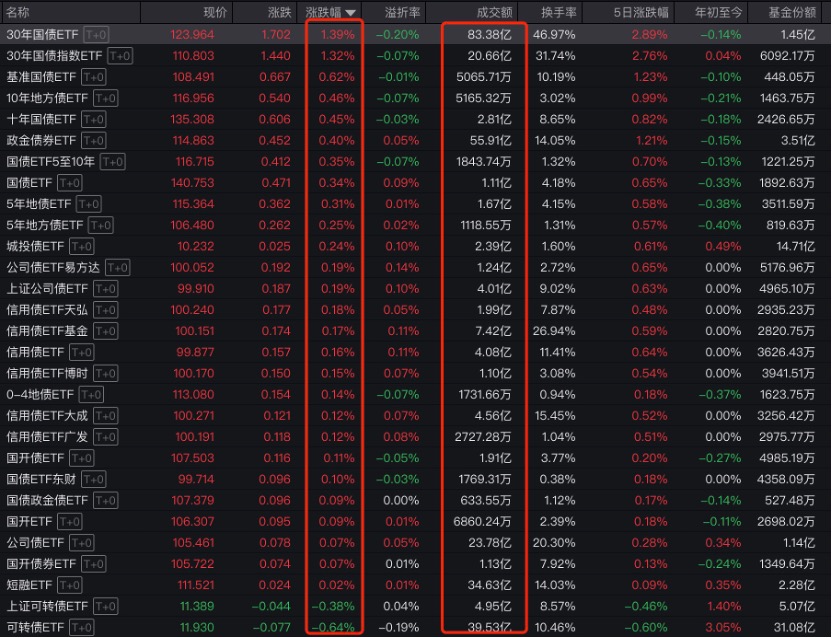Image resolution: width=832 pixels, height=638 pixels.
Task: Click the 年初至今 column header
Action: pyautogui.click(x=718, y=13)
